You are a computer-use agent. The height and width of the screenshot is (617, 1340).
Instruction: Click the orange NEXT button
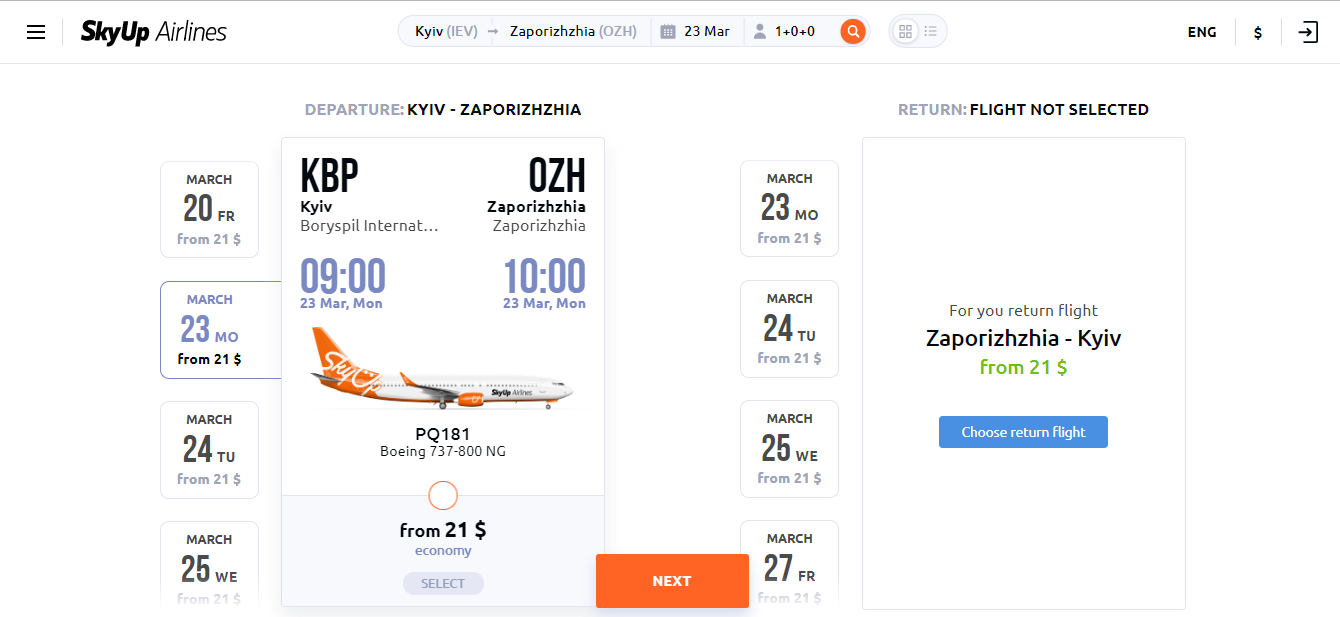pos(672,581)
